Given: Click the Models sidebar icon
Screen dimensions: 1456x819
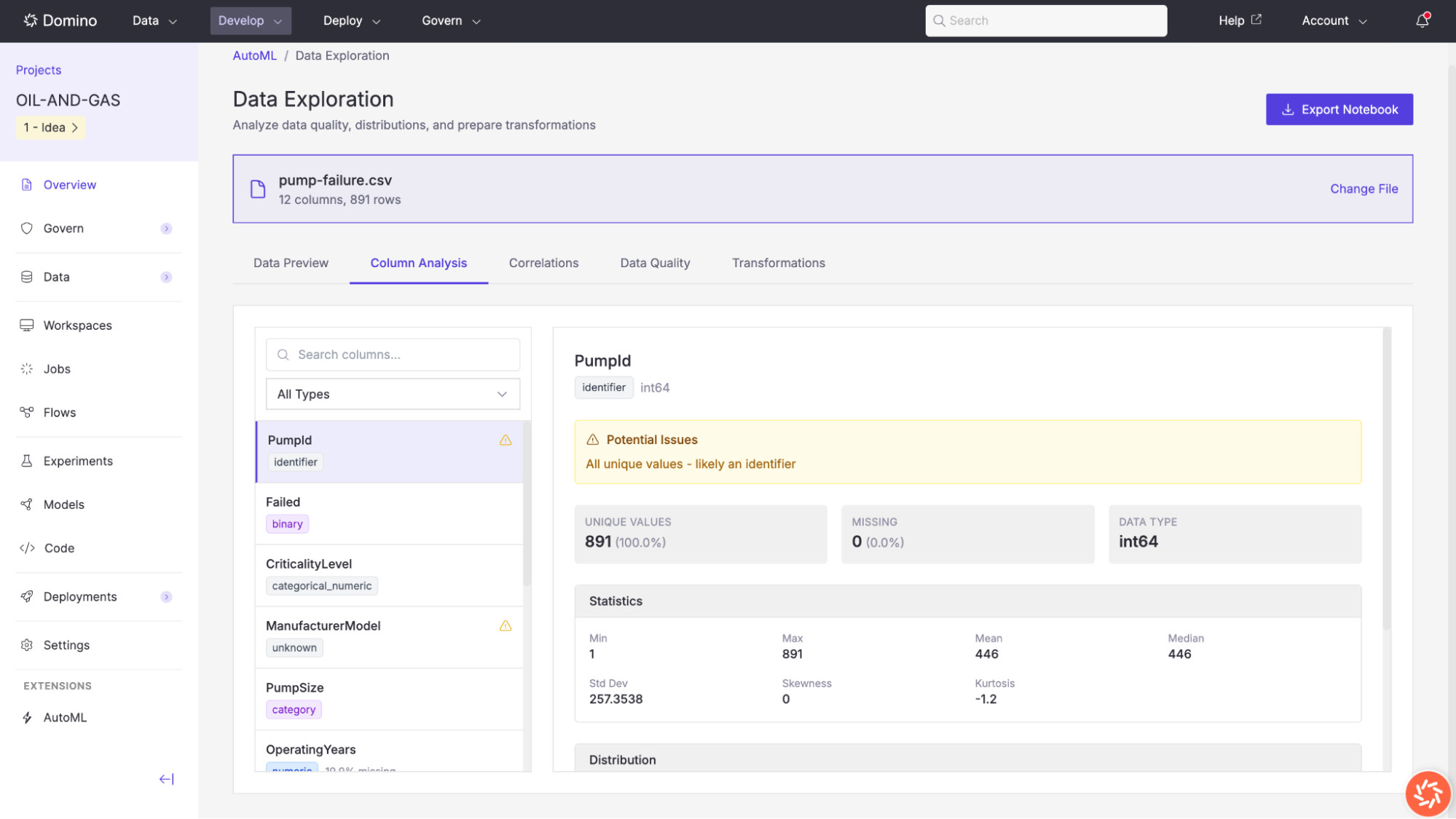Looking at the screenshot, I should click(27, 504).
